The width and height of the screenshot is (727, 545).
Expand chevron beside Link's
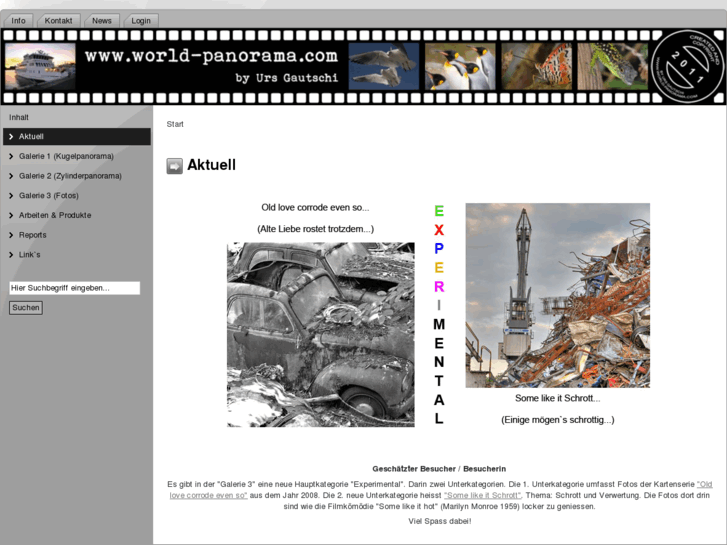(x=11, y=255)
